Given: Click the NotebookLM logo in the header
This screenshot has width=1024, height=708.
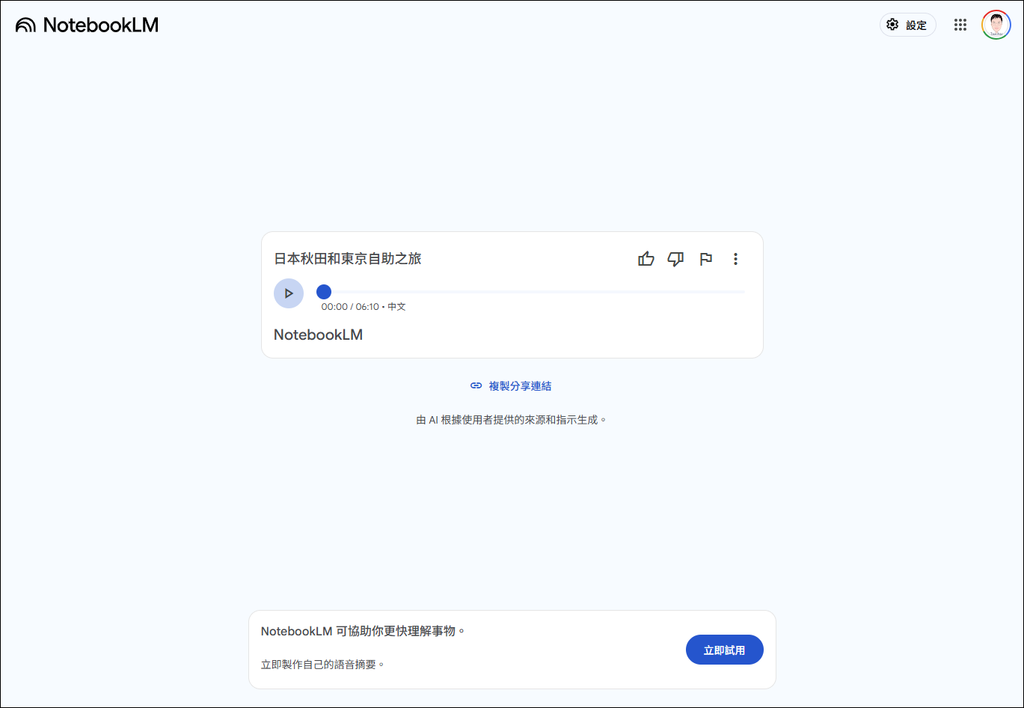Looking at the screenshot, I should 87,25.
